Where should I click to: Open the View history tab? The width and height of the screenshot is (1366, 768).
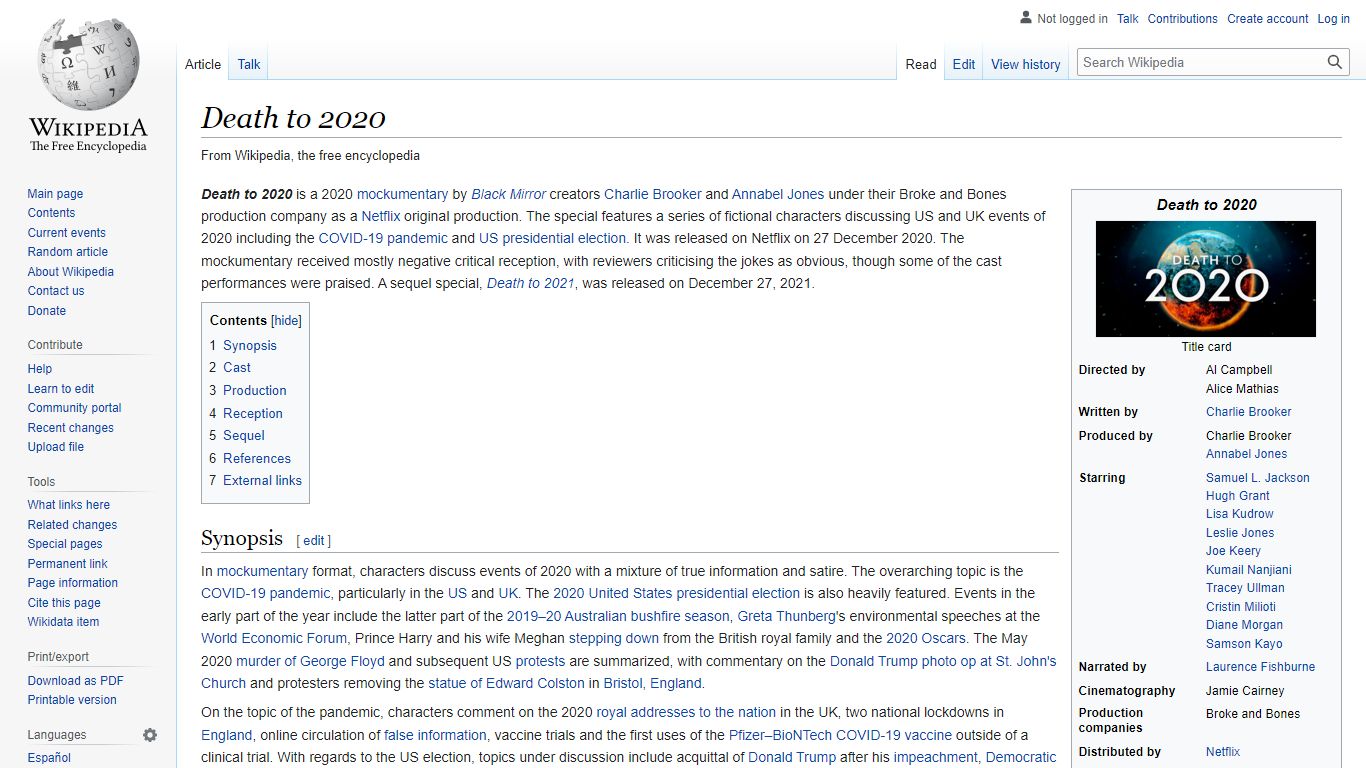[x=1026, y=64]
